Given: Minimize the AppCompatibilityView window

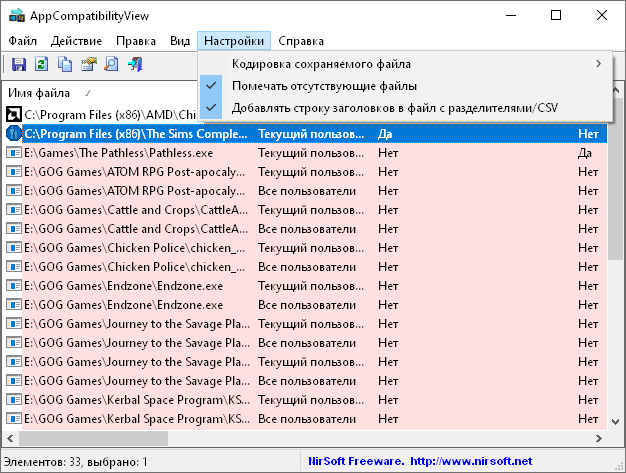Looking at the screenshot, I should (x=511, y=16).
